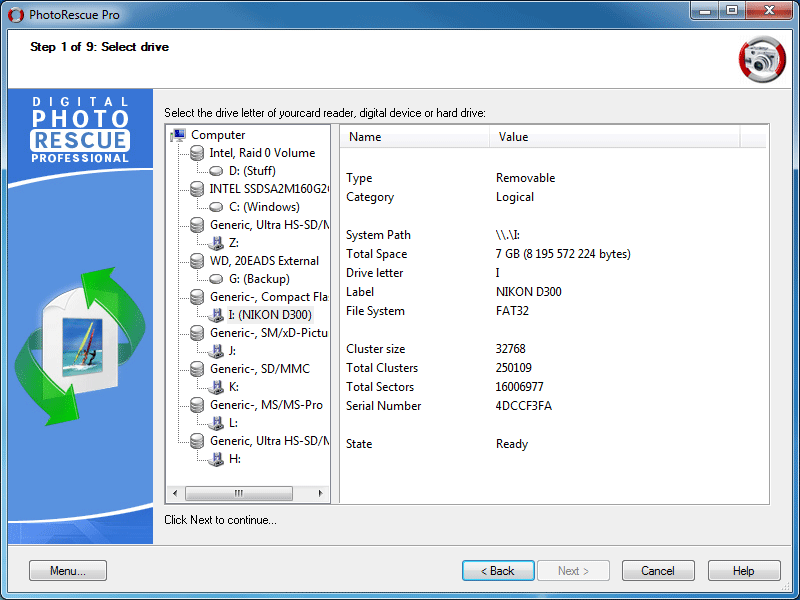This screenshot has width=800, height=600.
Task: Click the removable drive icon beside H:
Action: [216, 459]
